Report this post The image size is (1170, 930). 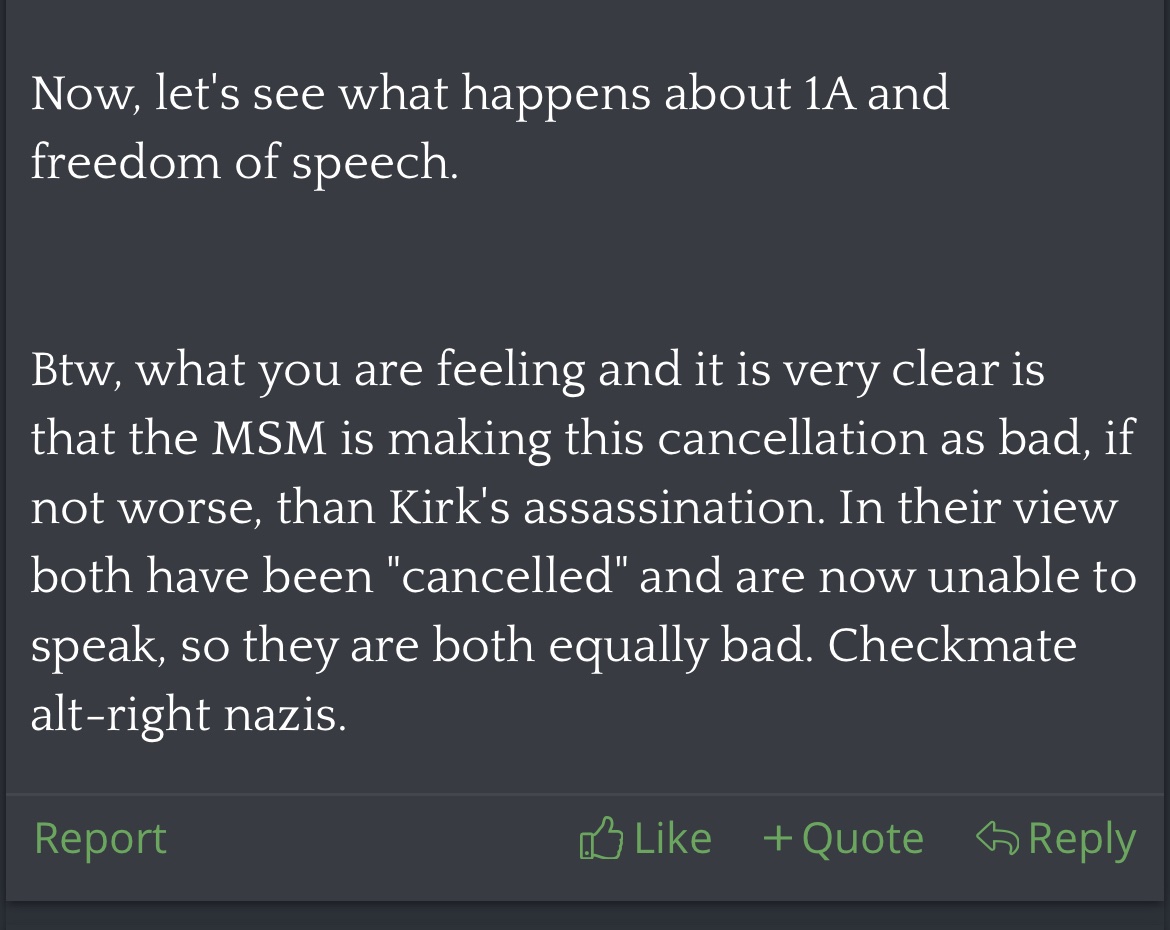(x=100, y=838)
